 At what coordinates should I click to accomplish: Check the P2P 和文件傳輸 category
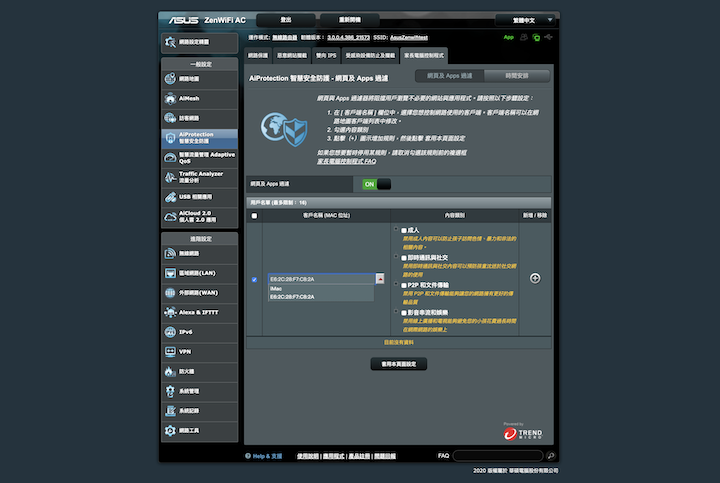click(404, 285)
